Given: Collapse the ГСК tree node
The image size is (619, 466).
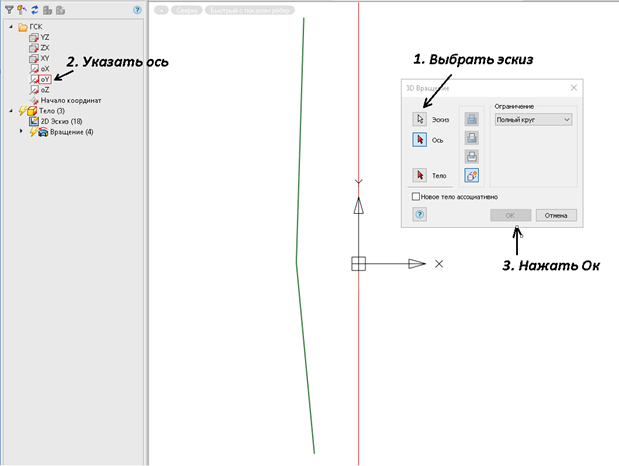Looking at the screenshot, I should [9, 27].
